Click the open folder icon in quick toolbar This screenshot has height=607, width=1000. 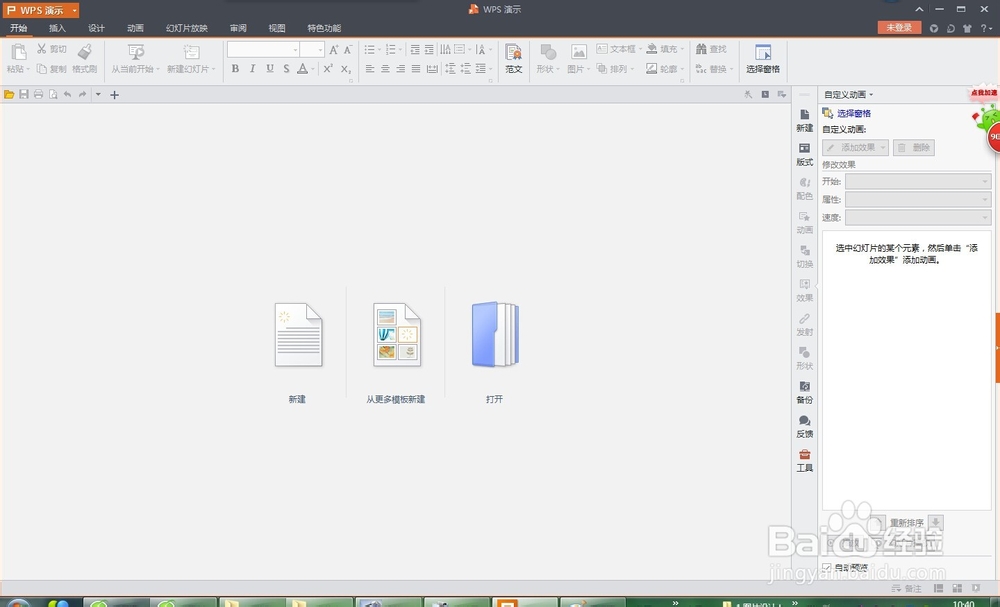coord(9,94)
